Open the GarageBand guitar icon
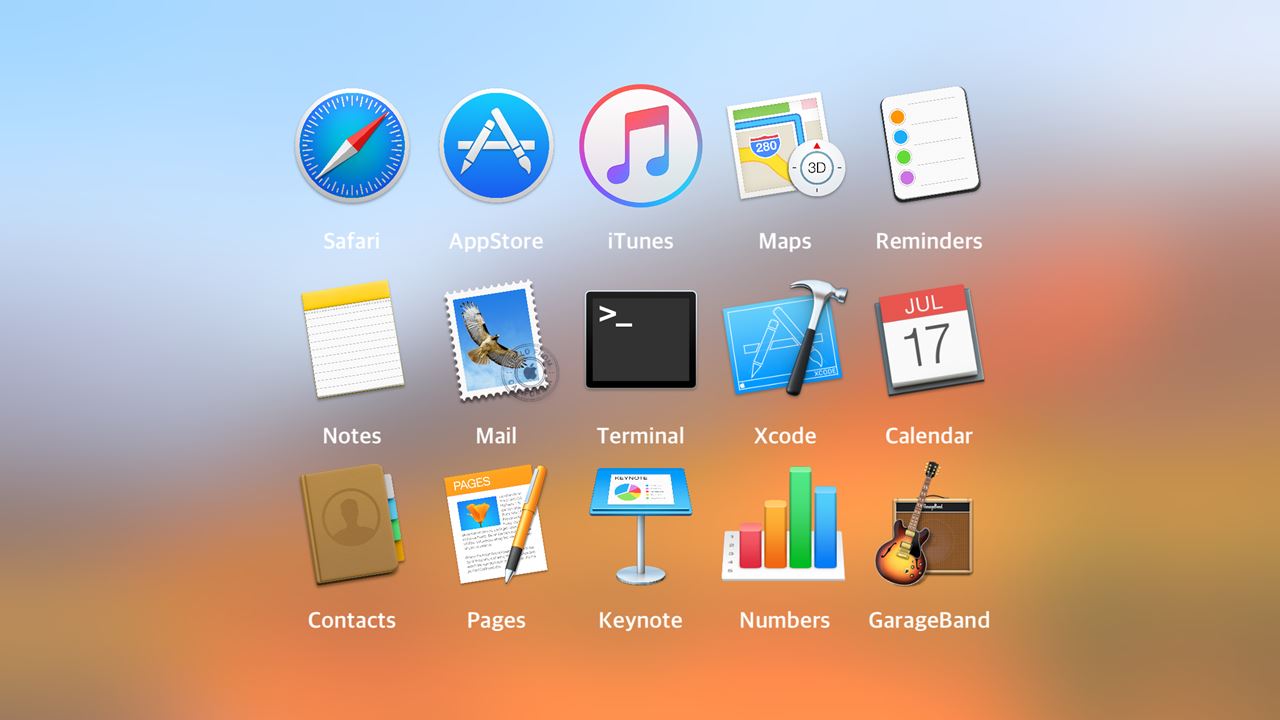 click(924, 524)
